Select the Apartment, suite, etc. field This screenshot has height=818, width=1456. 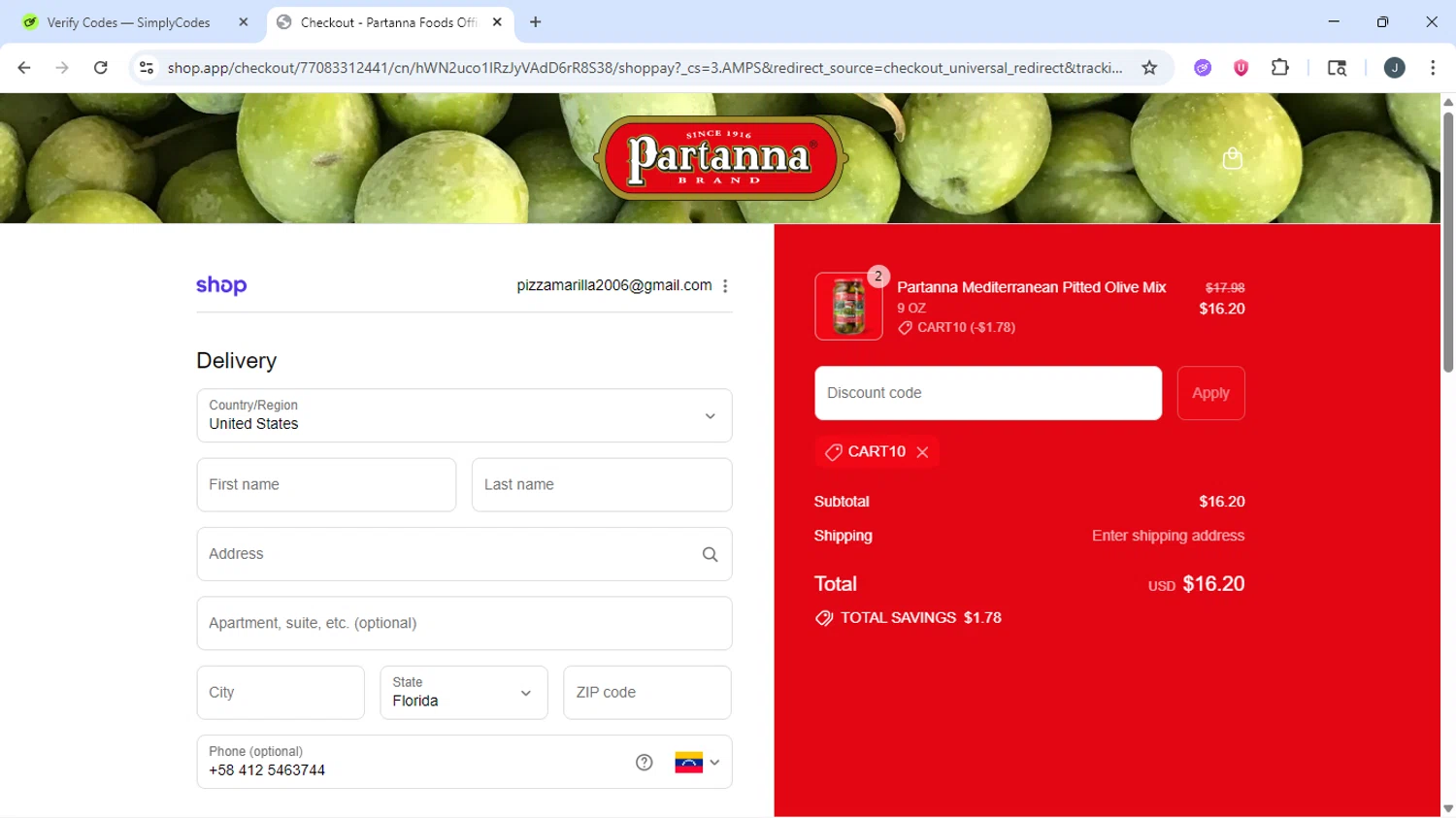464,623
